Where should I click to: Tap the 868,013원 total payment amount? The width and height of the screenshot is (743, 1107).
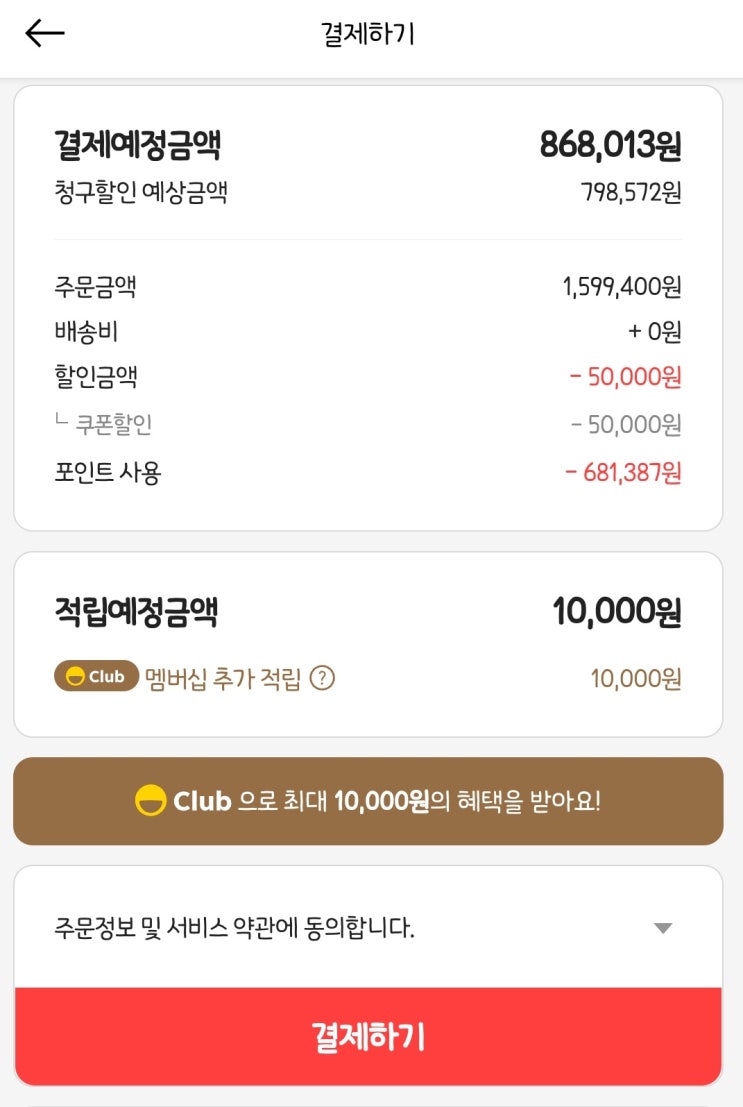[610, 146]
